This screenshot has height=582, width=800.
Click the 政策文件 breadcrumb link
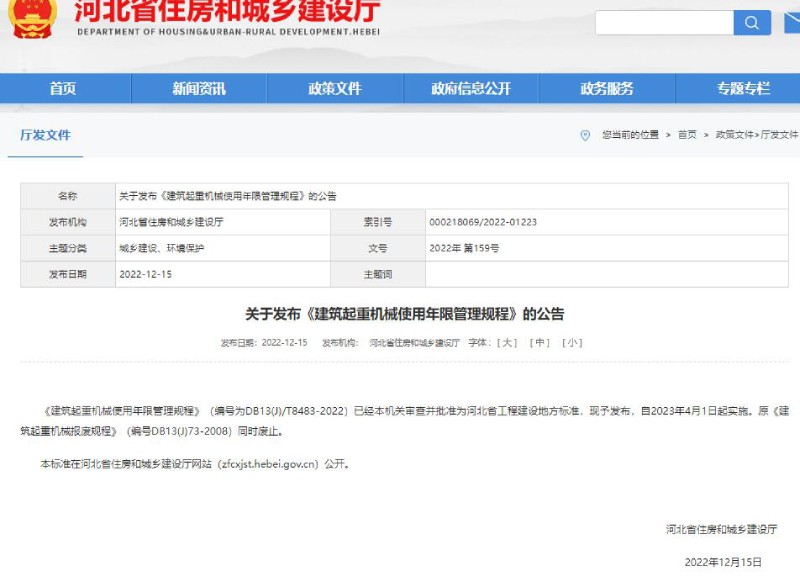click(x=733, y=135)
